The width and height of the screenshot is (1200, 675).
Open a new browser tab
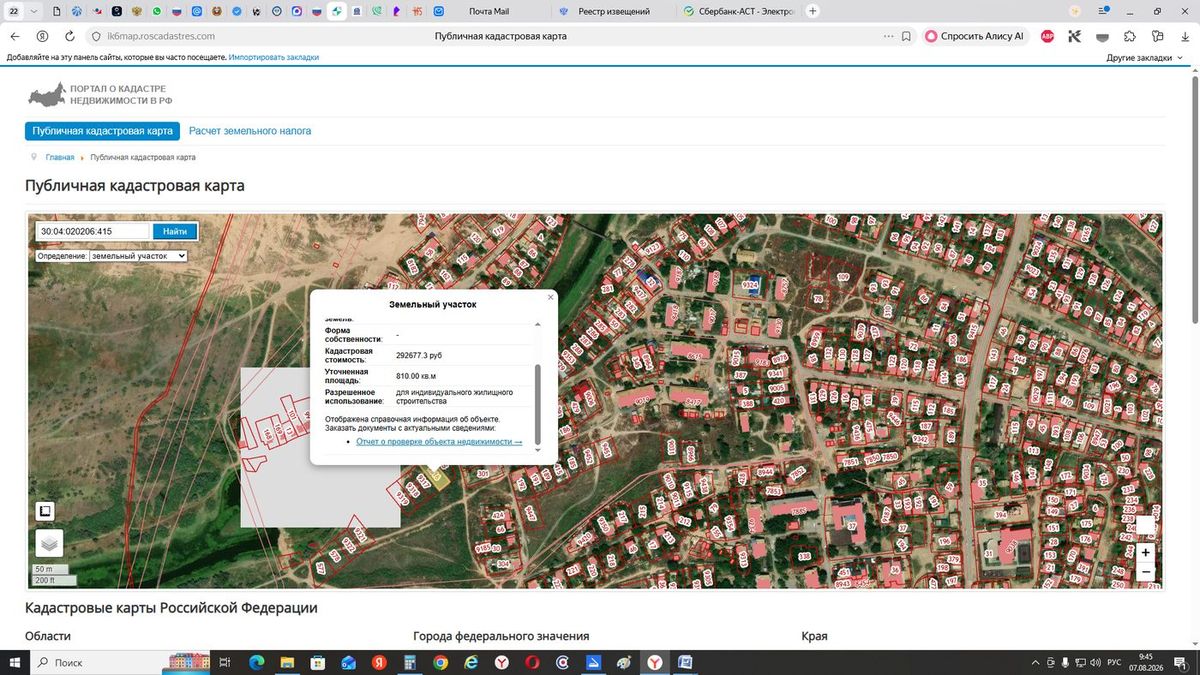pos(812,11)
